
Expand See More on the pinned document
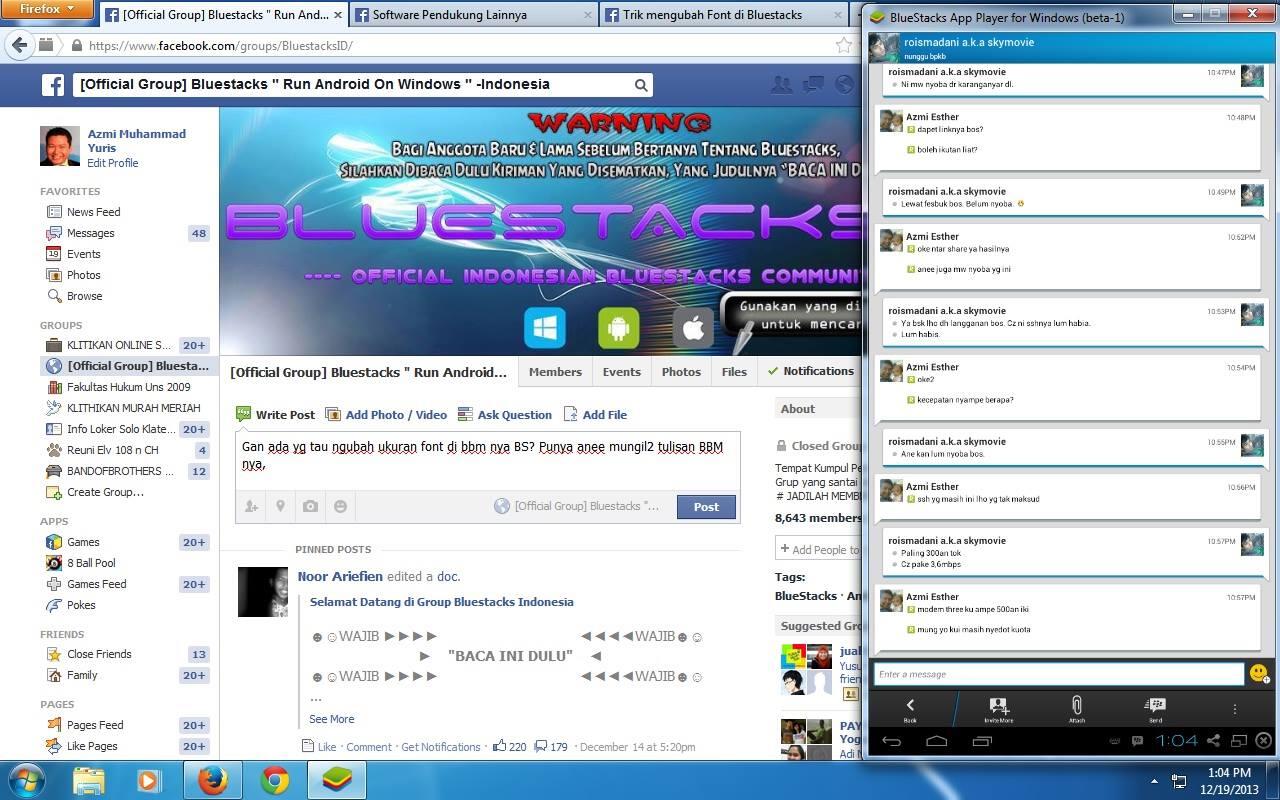[x=331, y=718]
